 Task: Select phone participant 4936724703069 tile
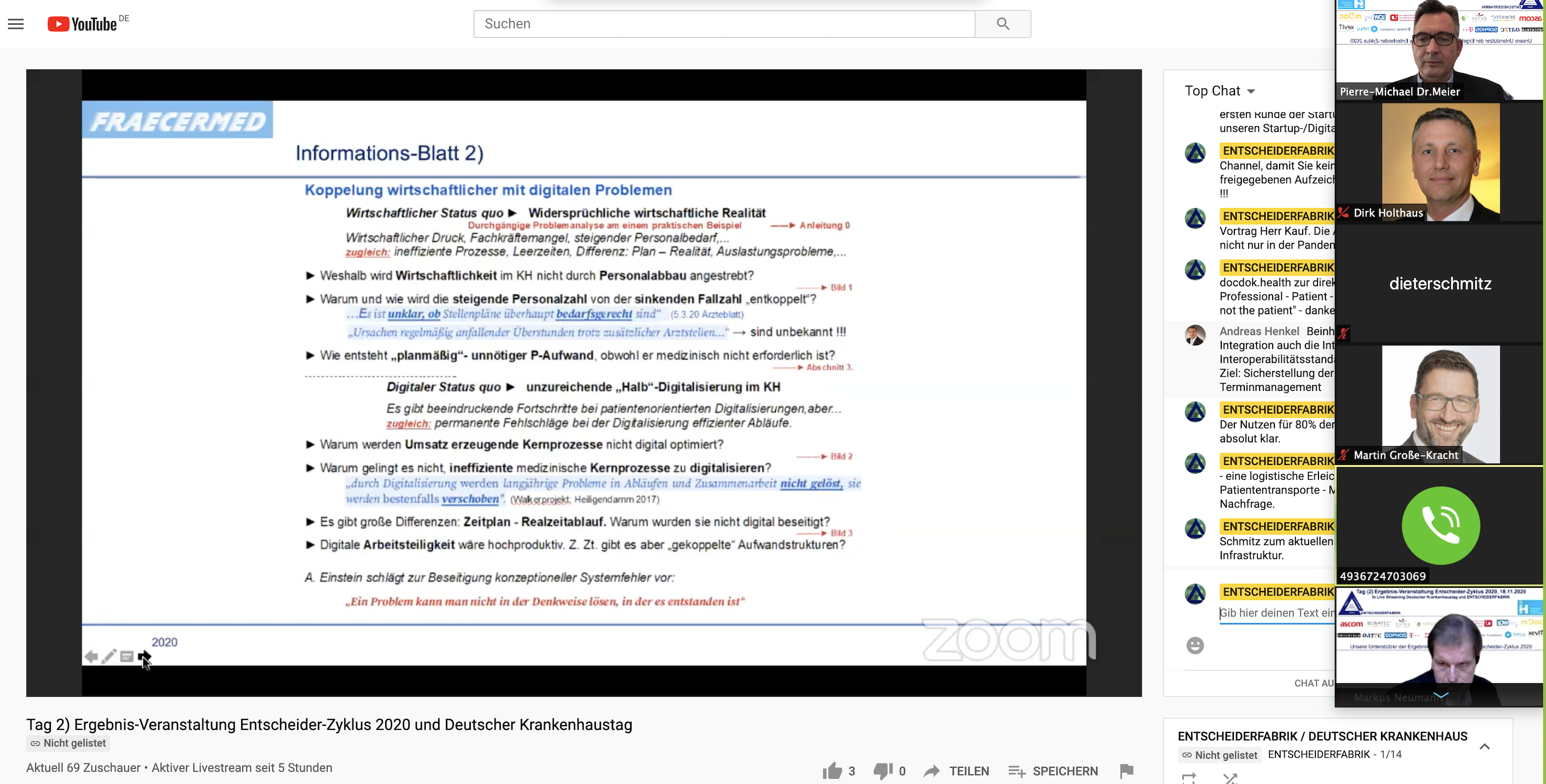coord(1440,525)
